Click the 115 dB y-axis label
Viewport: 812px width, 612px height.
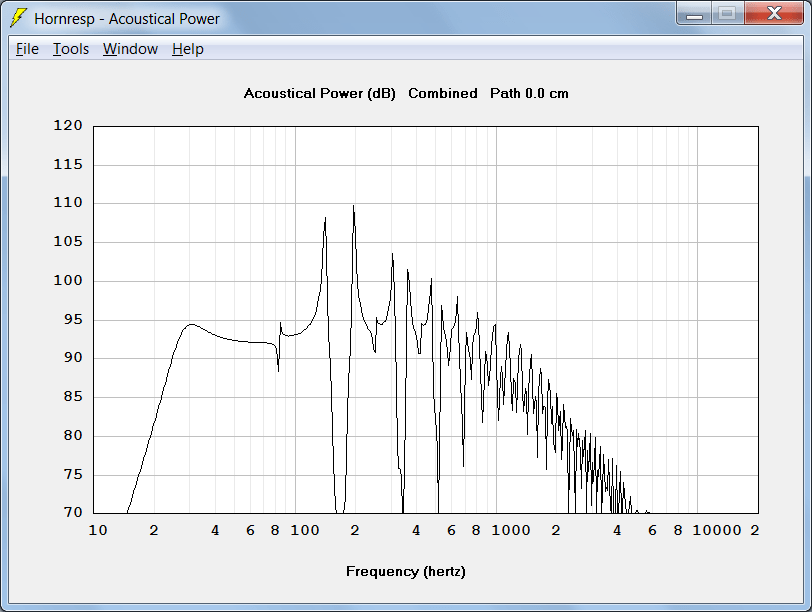[x=68, y=165]
